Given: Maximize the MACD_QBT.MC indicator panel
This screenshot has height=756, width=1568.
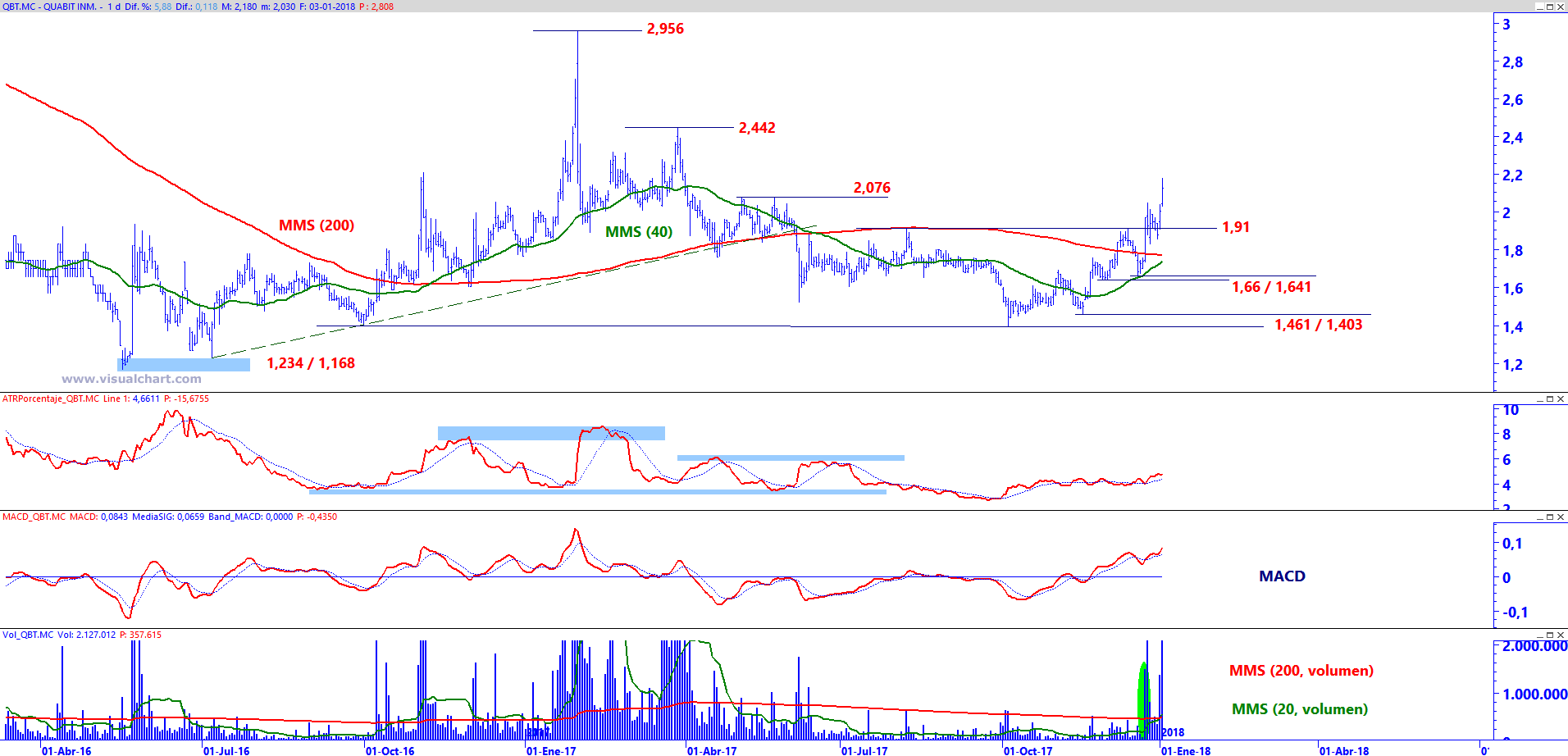Looking at the screenshot, I should (1550, 517).
